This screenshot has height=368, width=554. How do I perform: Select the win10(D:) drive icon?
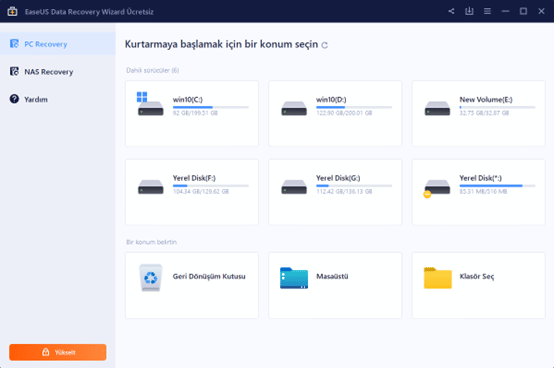294,108
